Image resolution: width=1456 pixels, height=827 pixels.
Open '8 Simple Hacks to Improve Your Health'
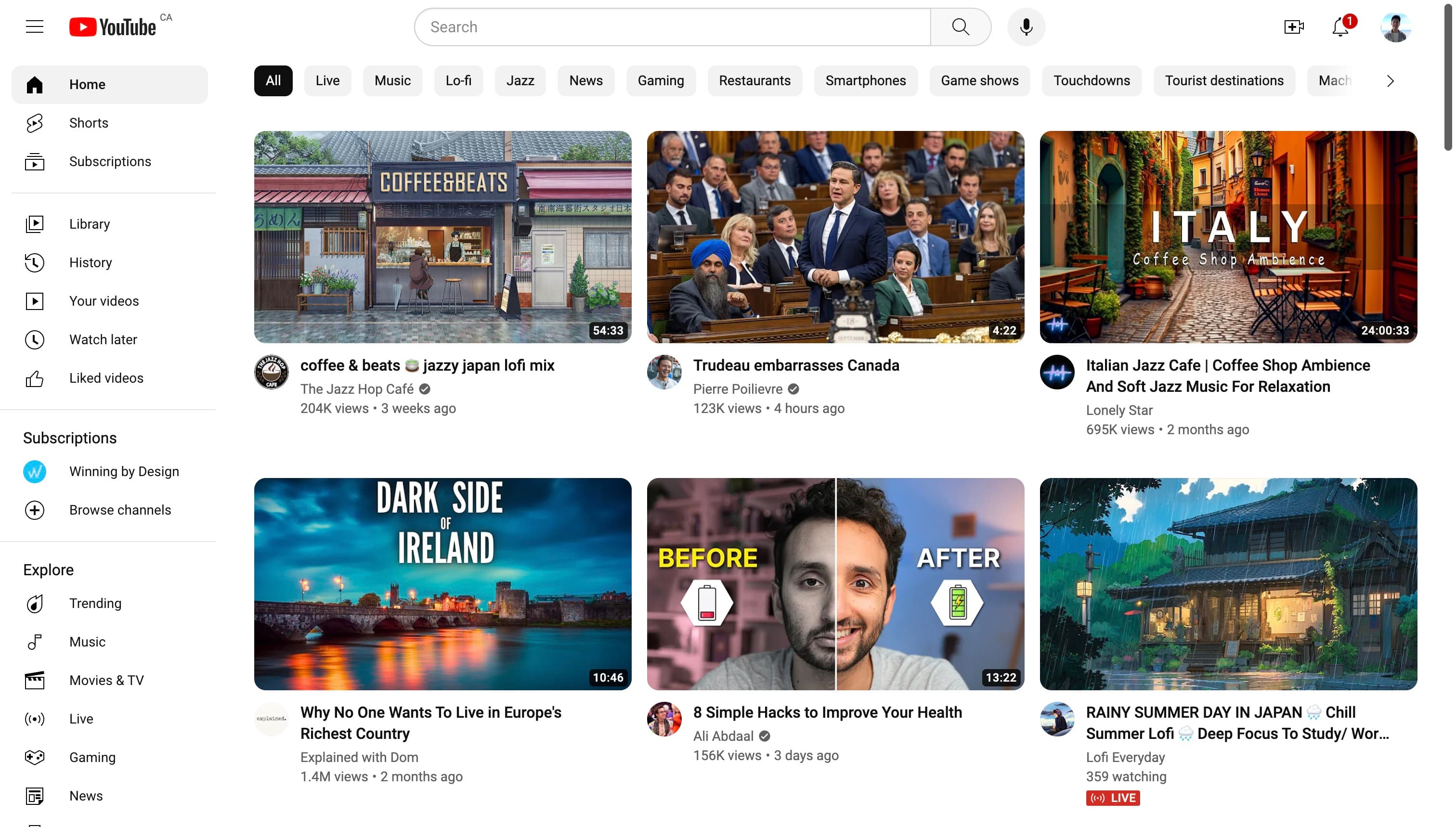click(x=827, y=712)
